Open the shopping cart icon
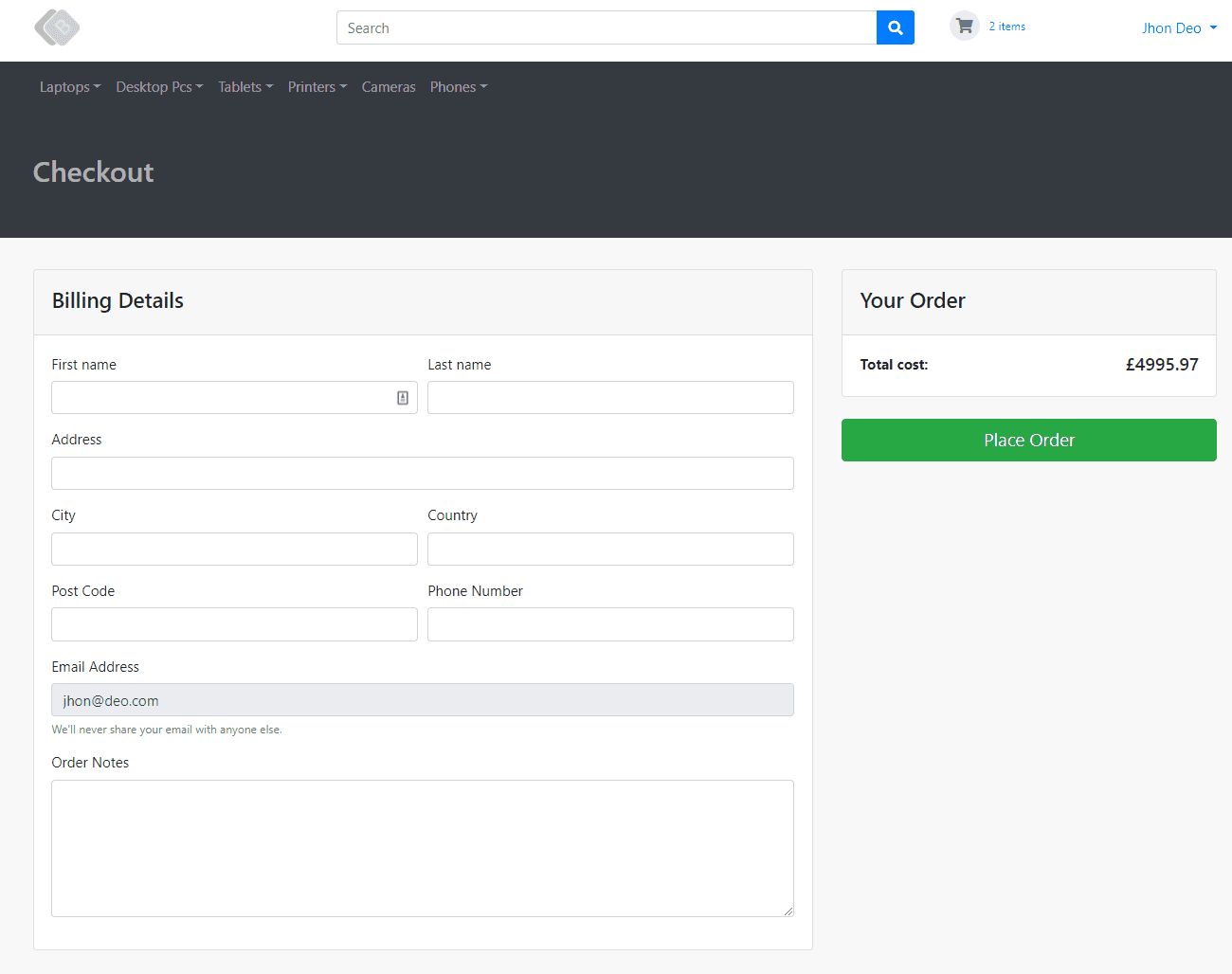The height and width of the screenshot is (974, 1232). [x=964, y=26]
